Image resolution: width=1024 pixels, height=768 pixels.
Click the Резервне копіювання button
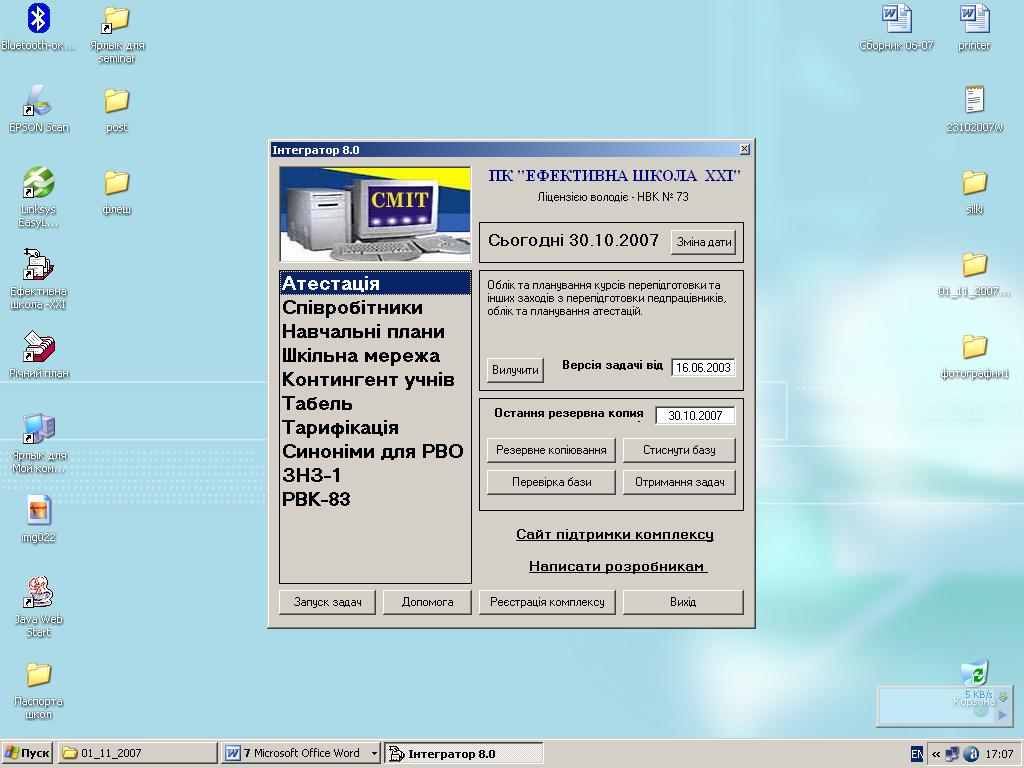551,450
